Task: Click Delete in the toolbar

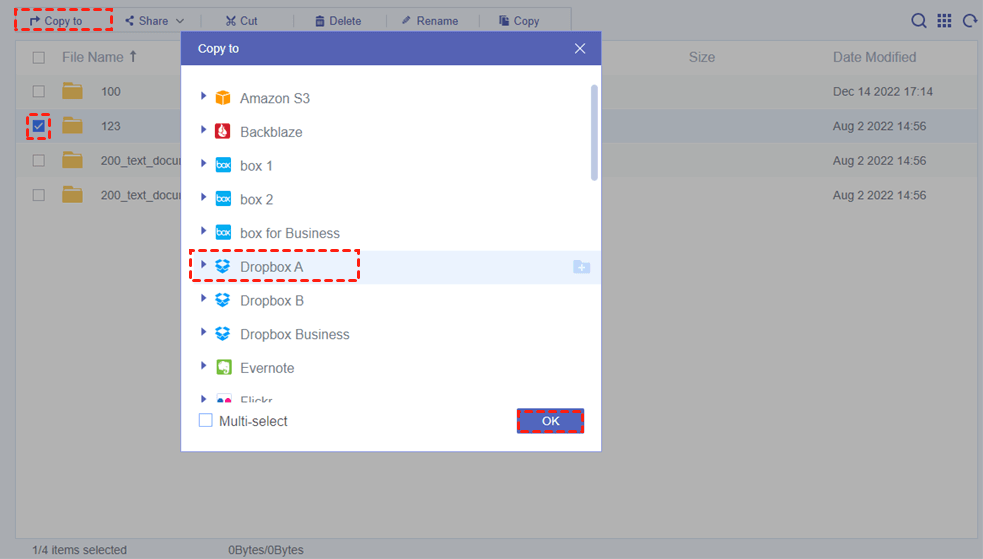Action: pyautogui.click(x=338, y=21)
